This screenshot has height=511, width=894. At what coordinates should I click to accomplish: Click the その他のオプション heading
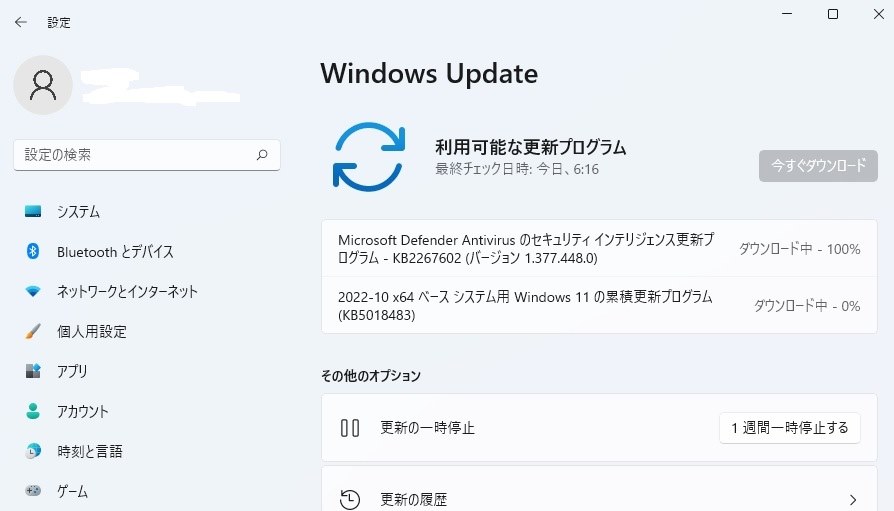click(371, 375)
